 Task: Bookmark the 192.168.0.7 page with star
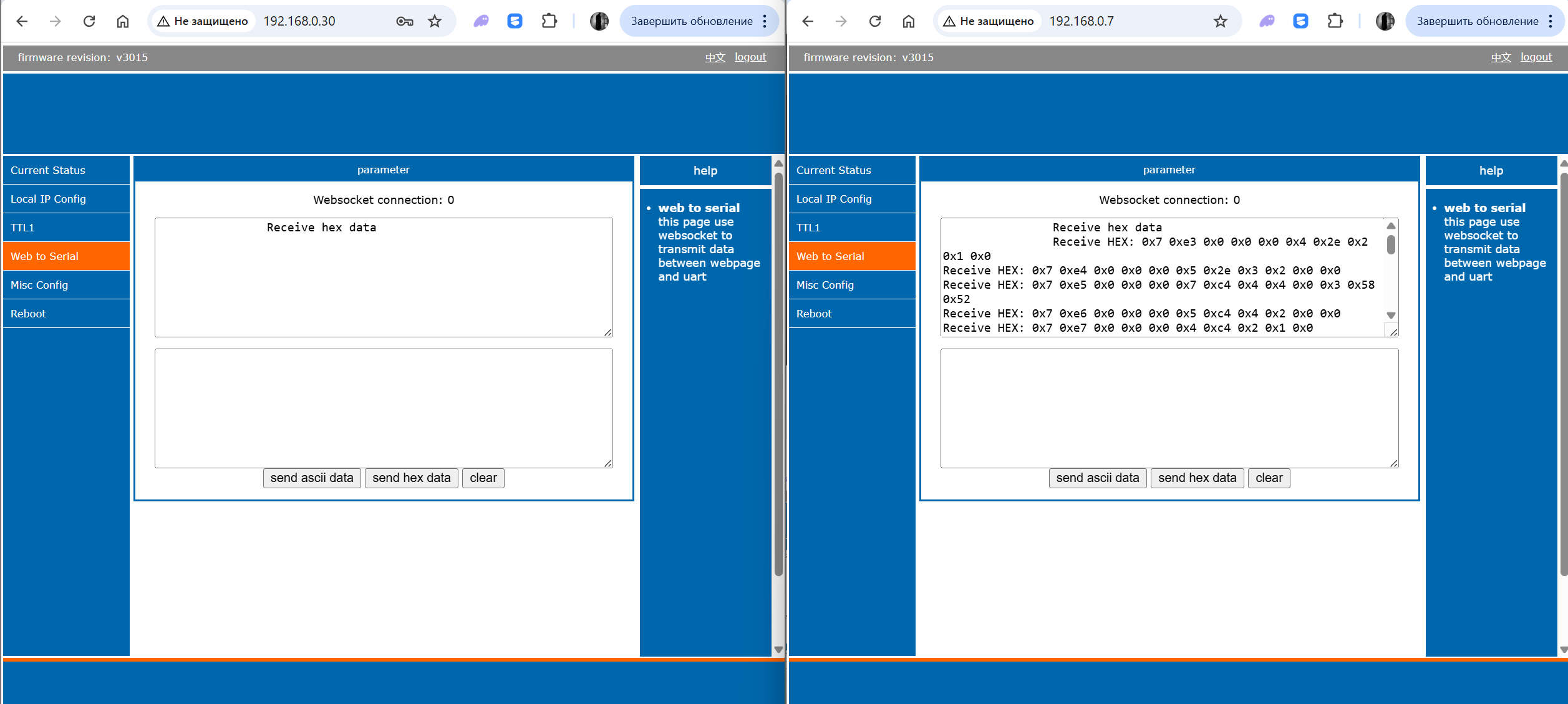tap(1220, 21)
